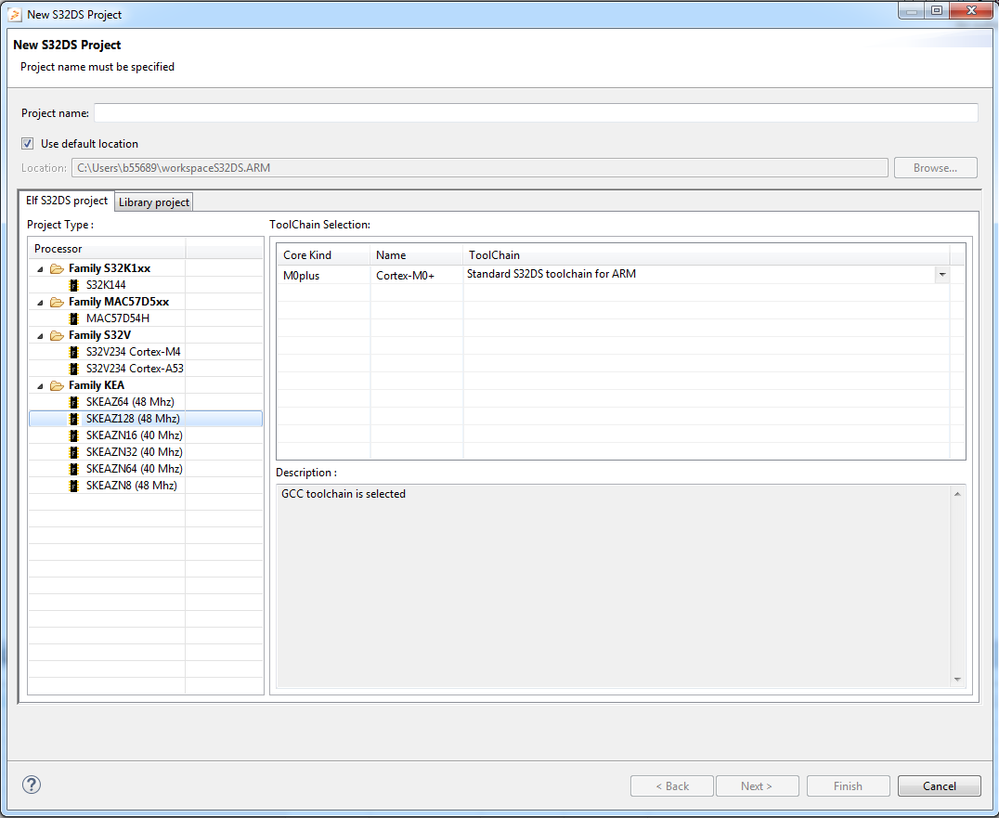Collapse the Family KEA tree node
Image resolution: width=999 pixels, height=818 pixels.
(40, 385)
